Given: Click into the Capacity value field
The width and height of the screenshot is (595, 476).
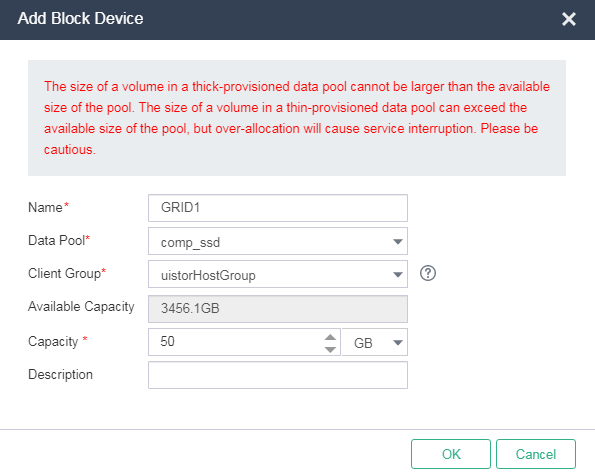Looking at the screenshot, I should [236, 342].
